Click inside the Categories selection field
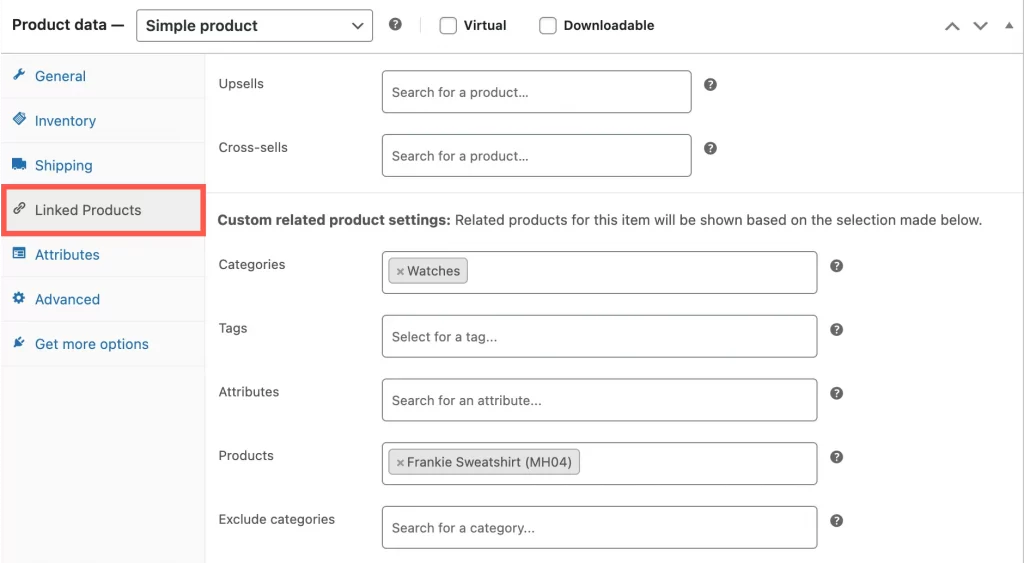This screenshot has height=563, width=1024. point(600,272)
